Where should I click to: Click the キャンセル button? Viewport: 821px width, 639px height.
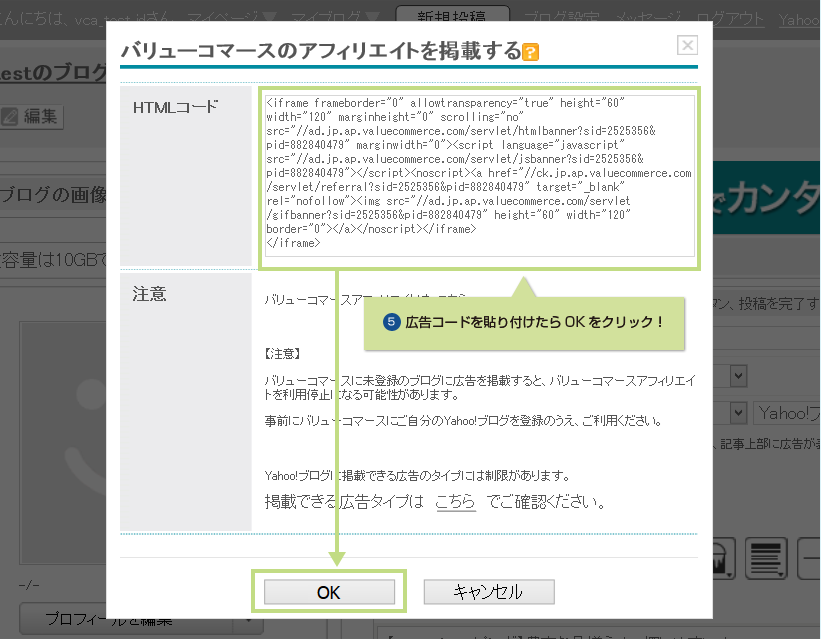click(489, 592)
